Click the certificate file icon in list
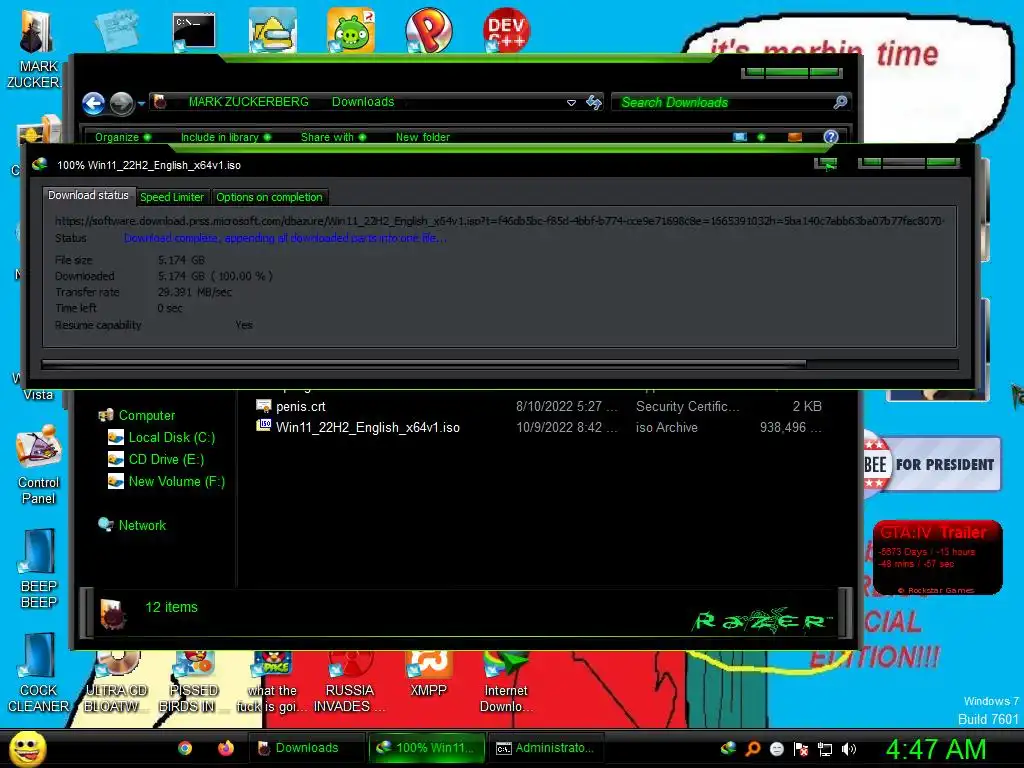 click(x=264, y=406)
